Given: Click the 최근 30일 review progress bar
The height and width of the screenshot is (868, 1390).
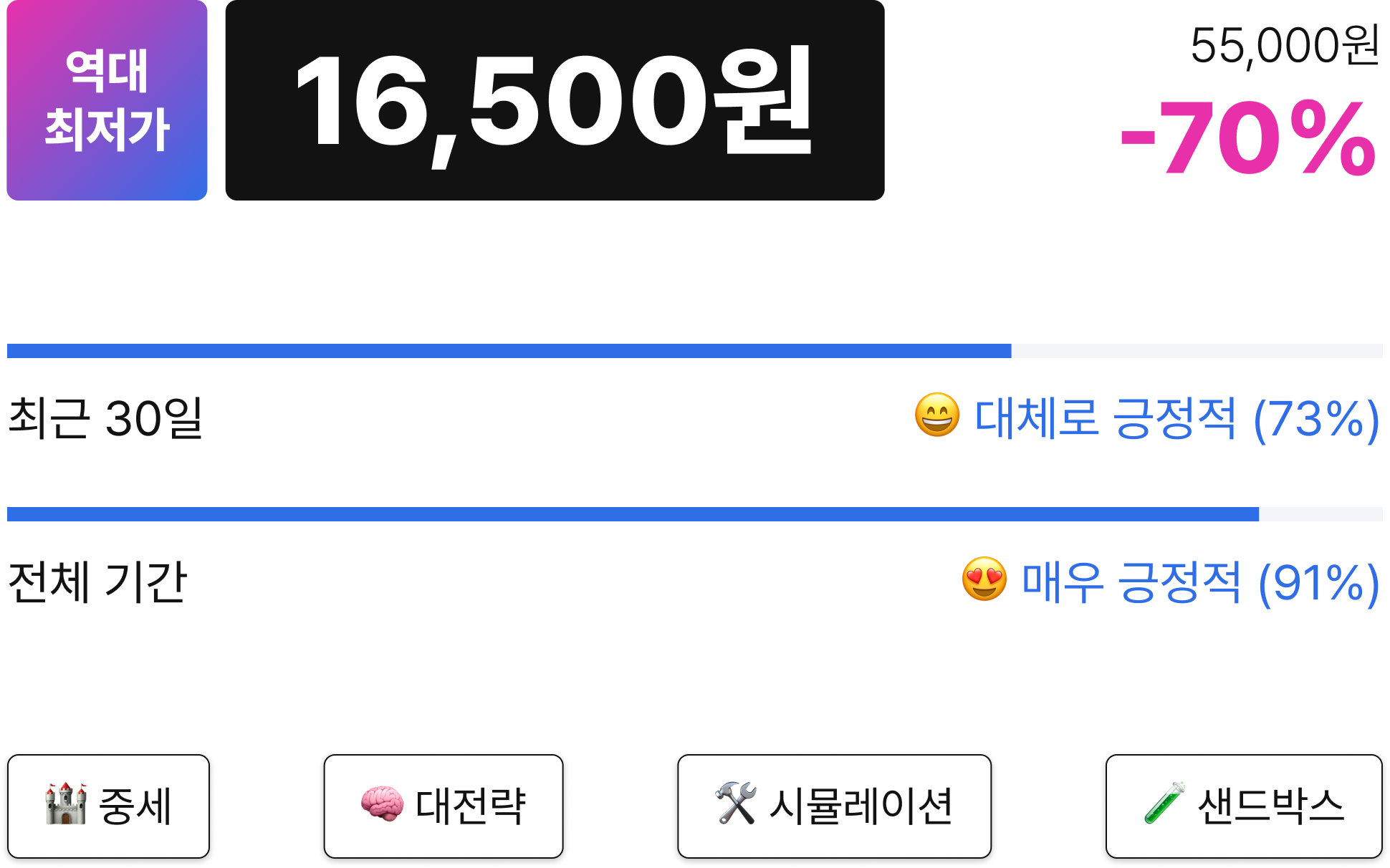Looking at the screenshot, I should point(695,351).
